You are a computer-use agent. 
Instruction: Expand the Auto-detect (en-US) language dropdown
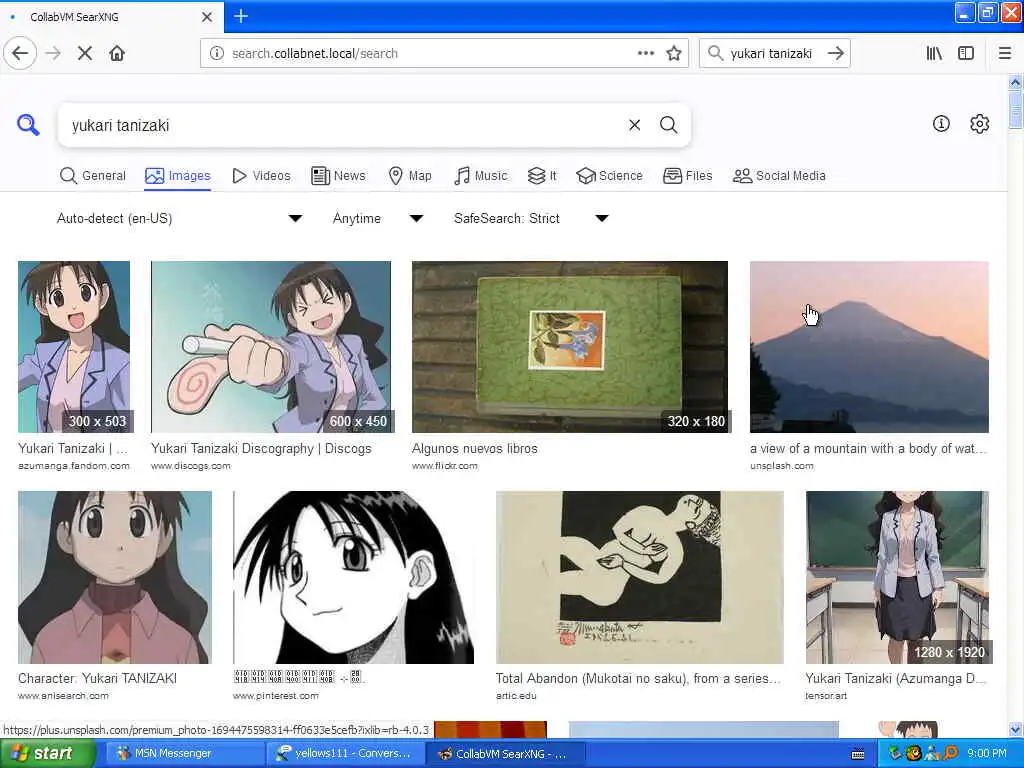pos(180,218)
